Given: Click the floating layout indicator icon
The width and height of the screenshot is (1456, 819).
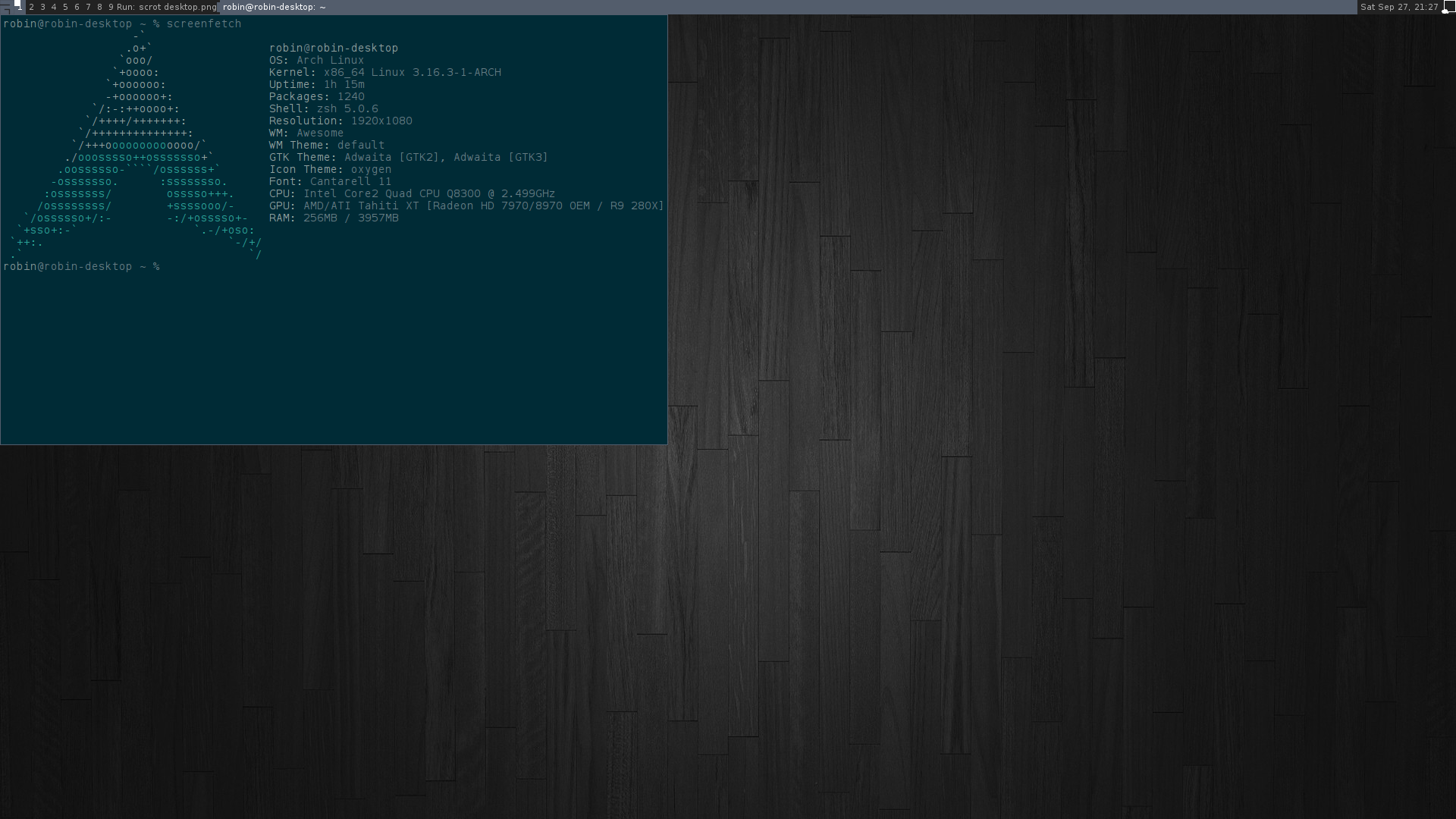Looking at the screenshot, I should click(1448, 7).
